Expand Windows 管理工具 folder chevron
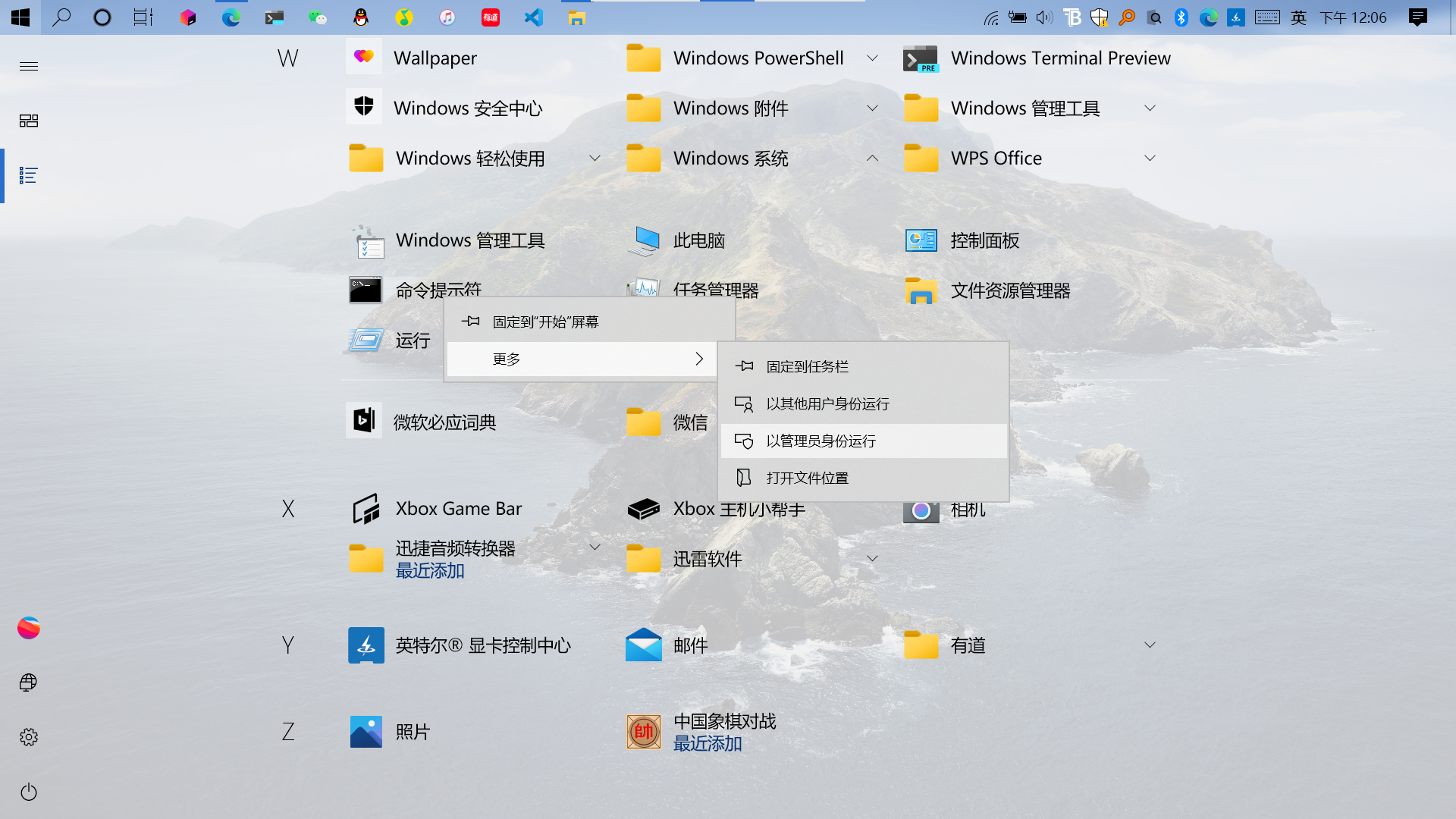The width and height of the screenshot is (1456, 819). [1150, 108]
